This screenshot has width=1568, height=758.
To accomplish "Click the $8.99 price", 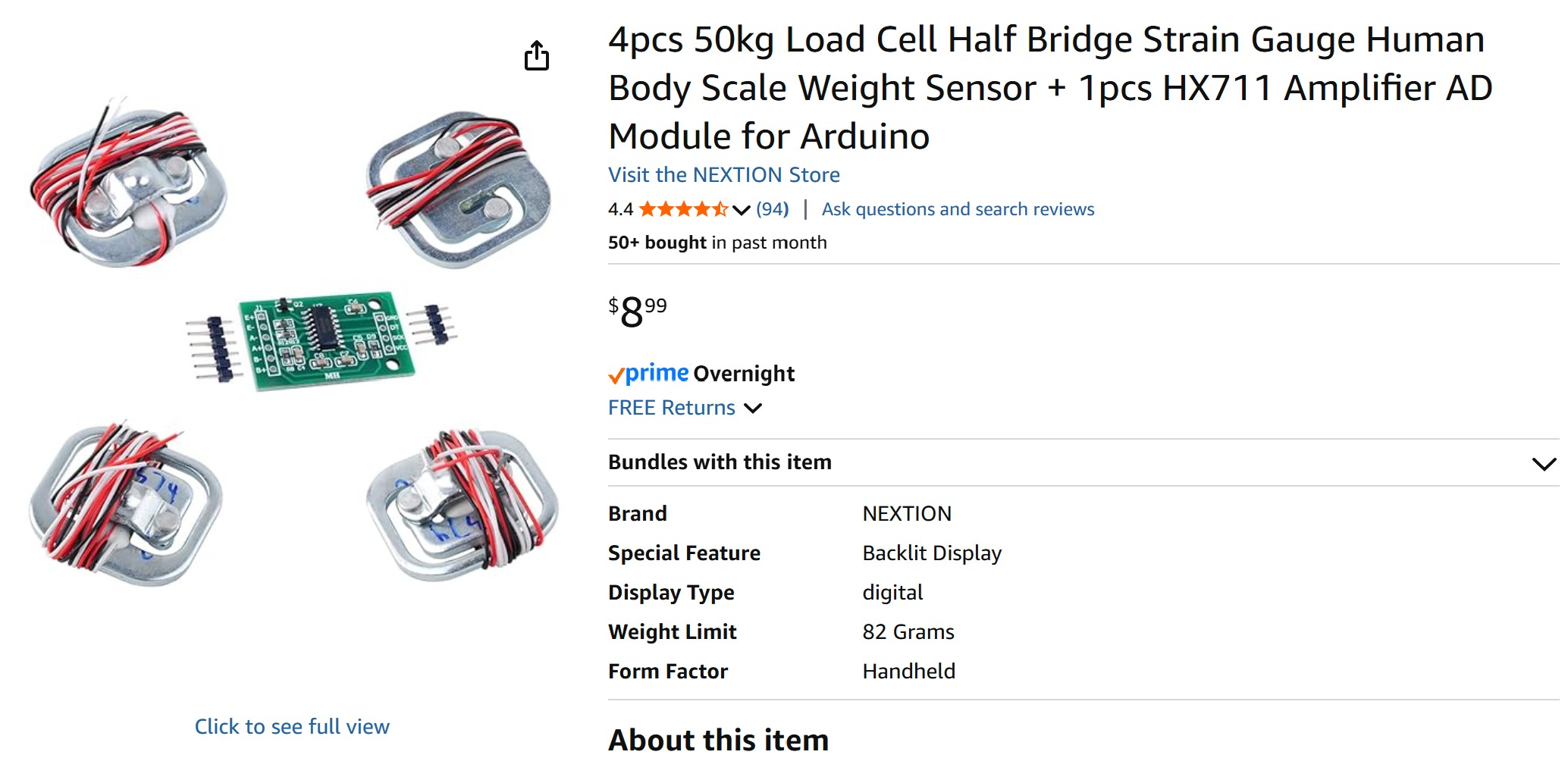I will click(637, 312).
